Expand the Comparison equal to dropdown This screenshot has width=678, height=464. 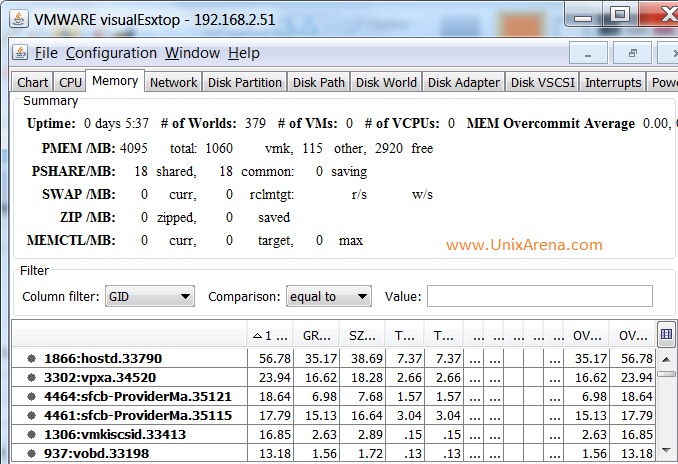tap(329, 296)
